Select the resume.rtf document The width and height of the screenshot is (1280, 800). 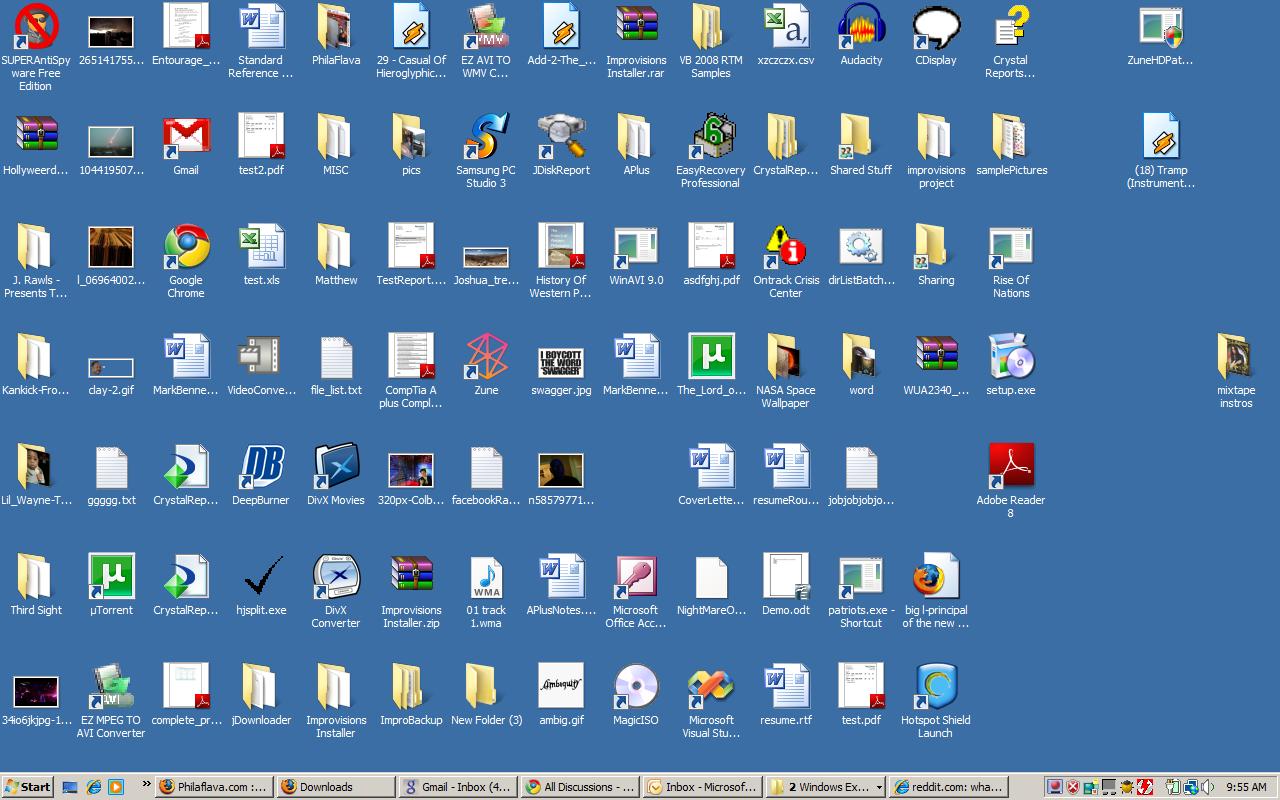[x=786, y=687]
